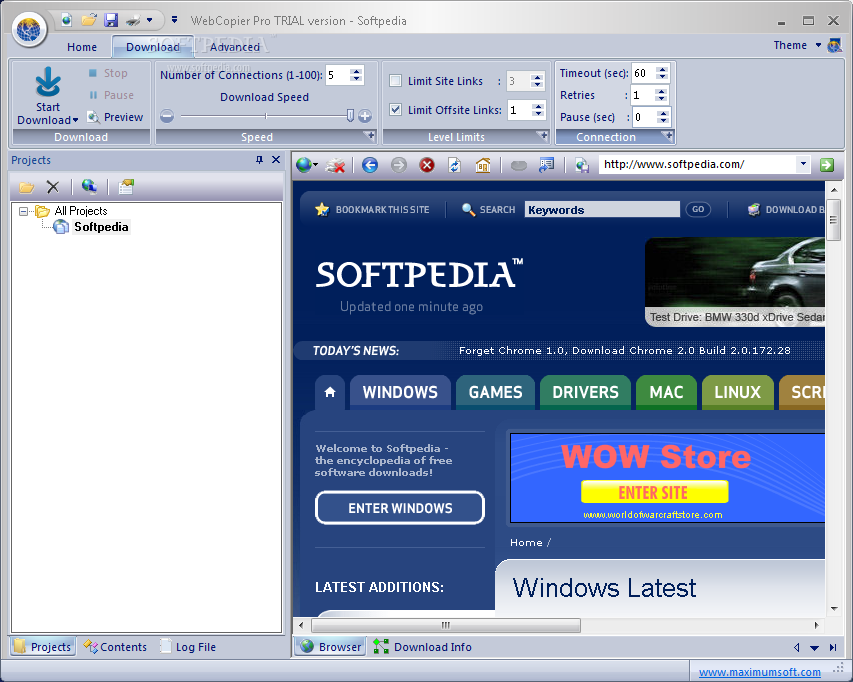Image resolution: width=853 pixels, height=682 pixels.
Task: Click the green Go arrow button
Action: click(x=827, y=164)
